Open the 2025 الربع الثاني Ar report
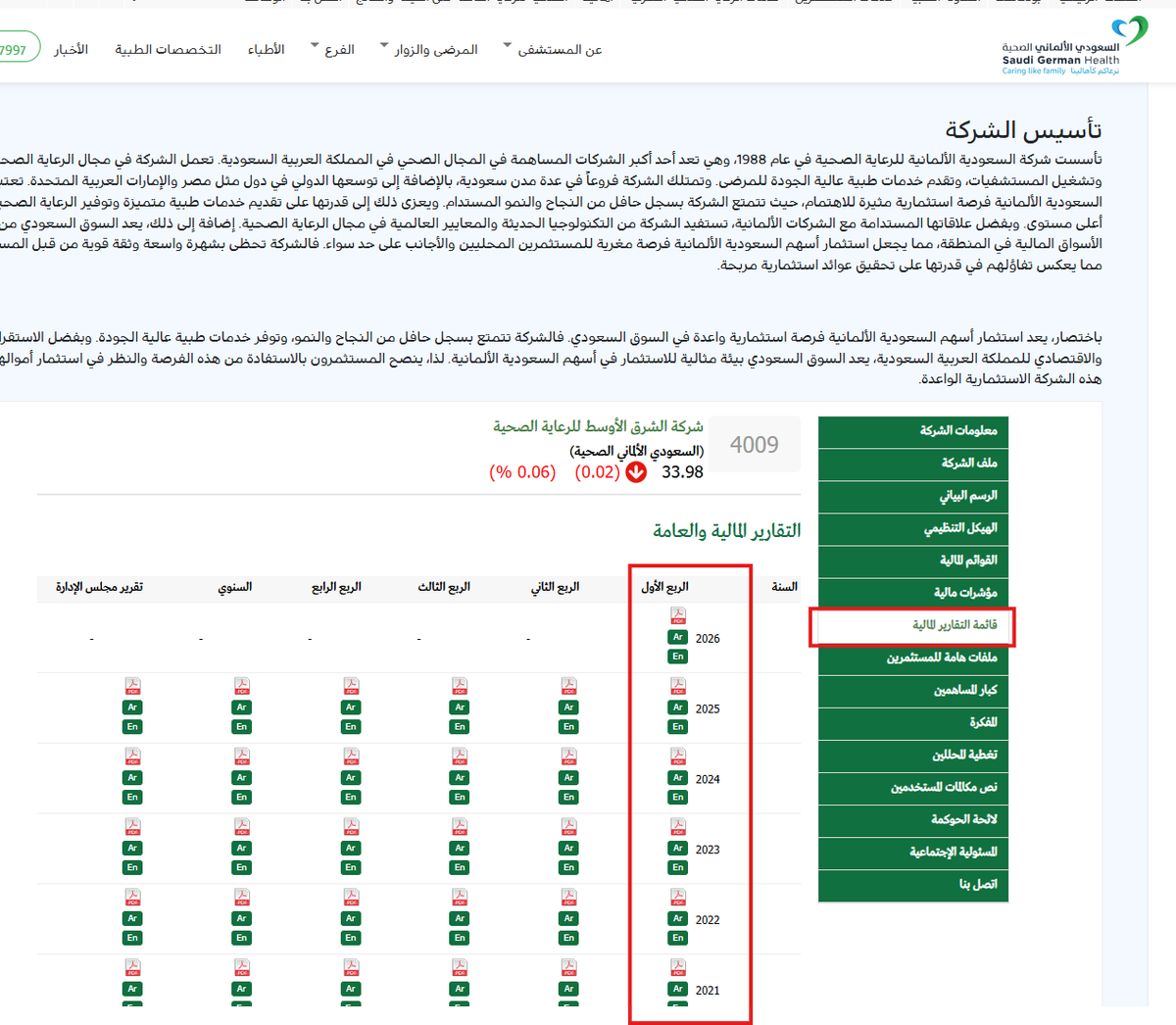Screen dimensions: 1176x1025 click(x=569, y=708)
